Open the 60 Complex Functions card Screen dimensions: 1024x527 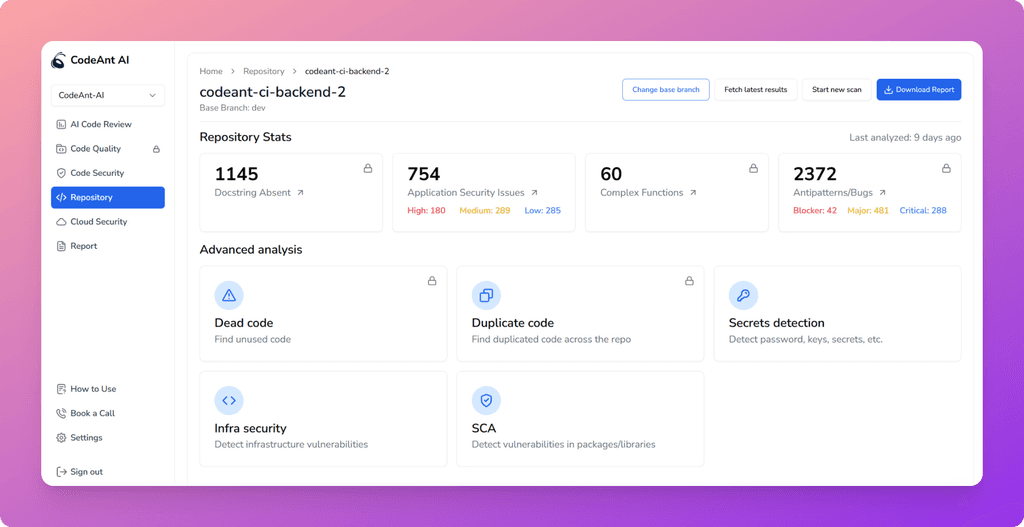677,193
